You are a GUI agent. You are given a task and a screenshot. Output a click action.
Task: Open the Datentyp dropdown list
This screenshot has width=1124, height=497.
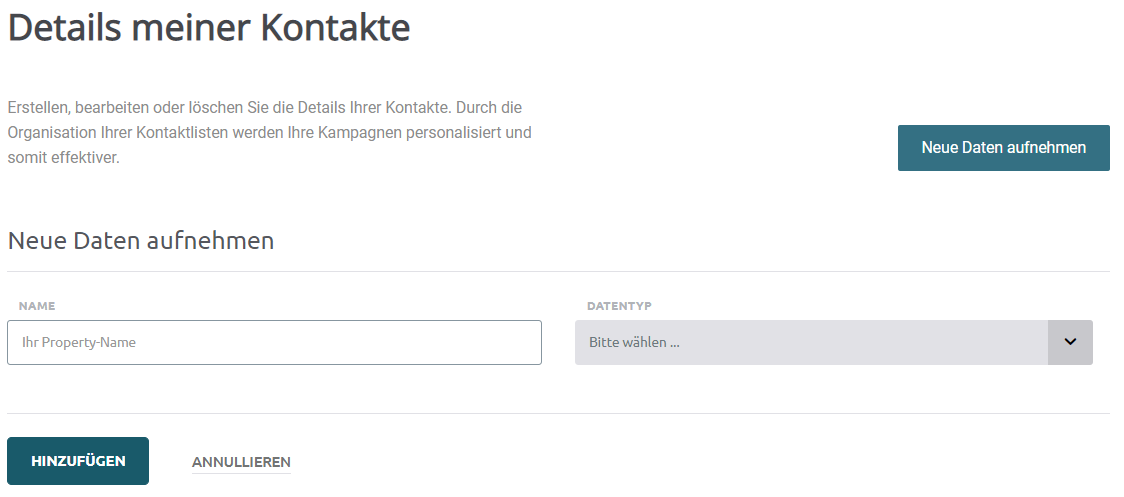(x=834, y=342)
